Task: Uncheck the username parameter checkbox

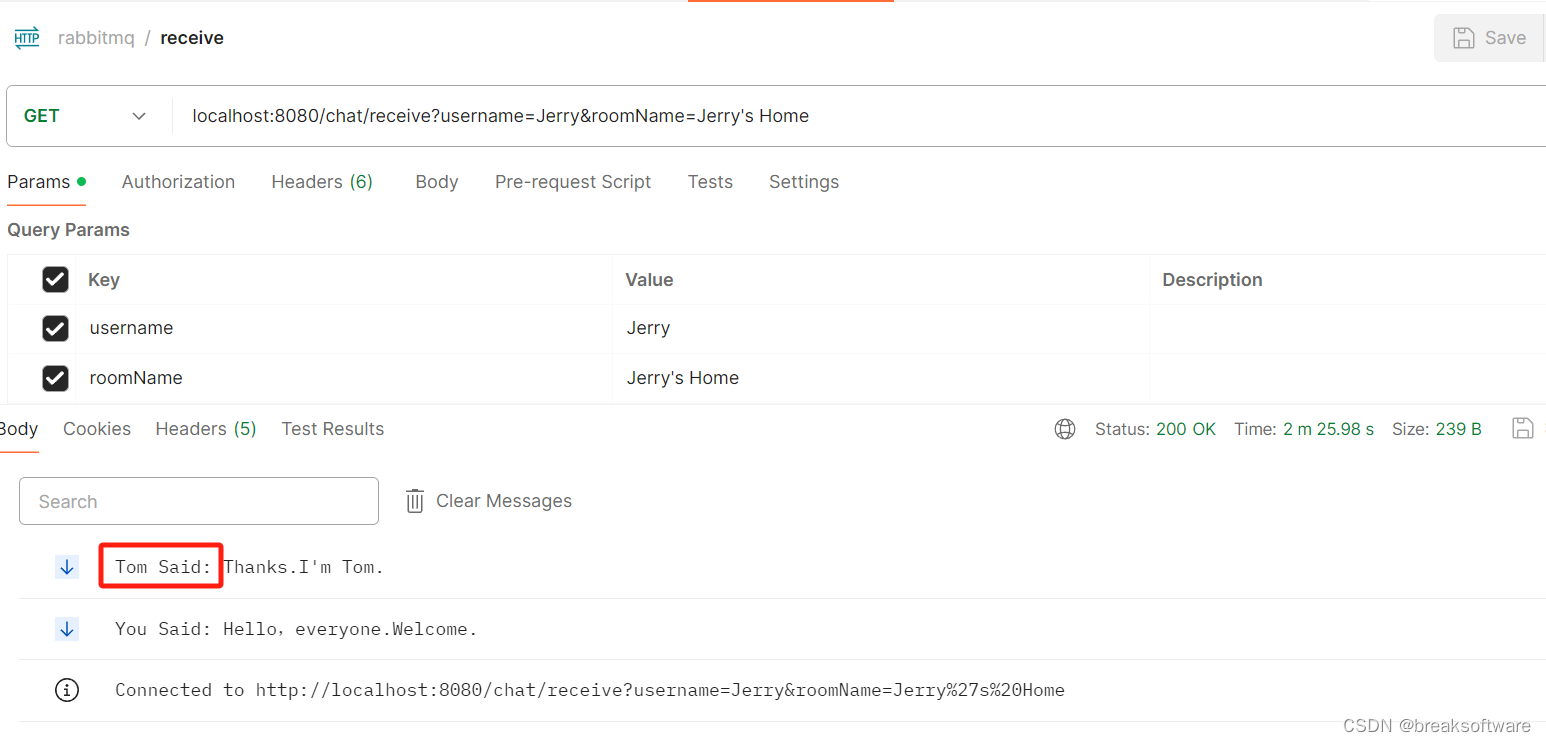Action: point(55,328)
